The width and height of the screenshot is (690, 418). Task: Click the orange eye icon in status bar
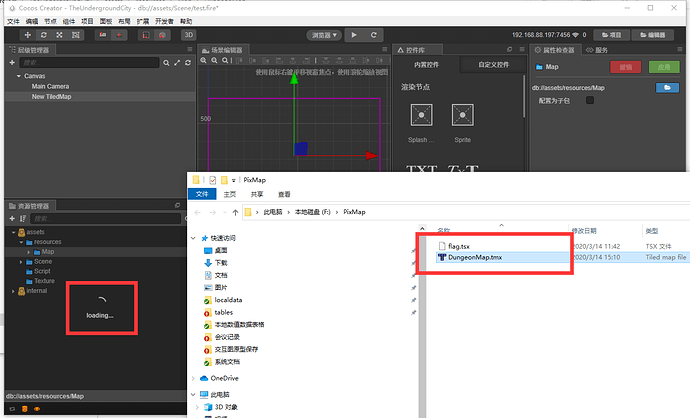click(x=37, y=409)
